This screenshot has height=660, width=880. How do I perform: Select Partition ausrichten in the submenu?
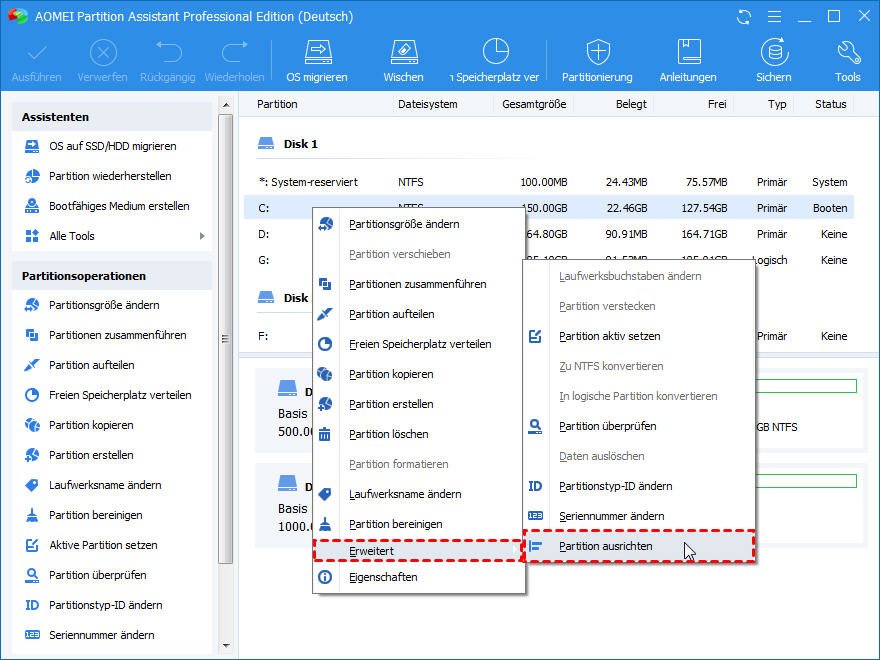(x=639, y=547)
